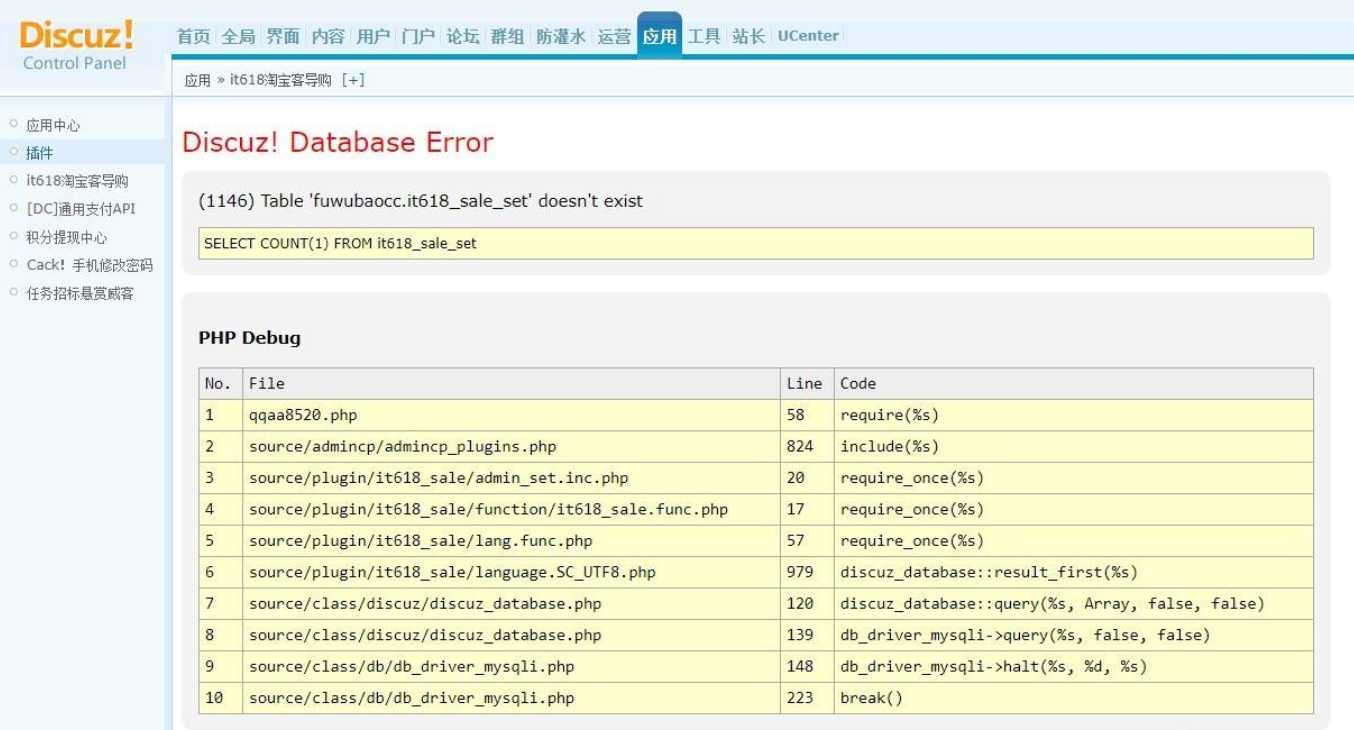The image size is (1354, 730).
Task: Click the db_driver_mysqli->query(%s, false, false) cell
Action: coord(1074,635)
